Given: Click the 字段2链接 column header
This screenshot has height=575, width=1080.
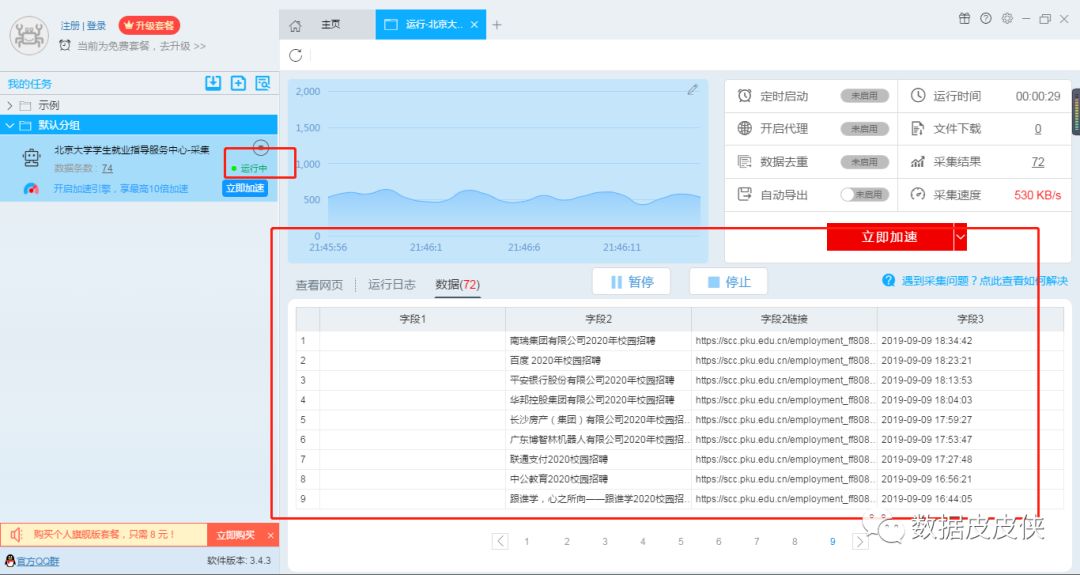Looking at the screenshot, I should 784,319.
